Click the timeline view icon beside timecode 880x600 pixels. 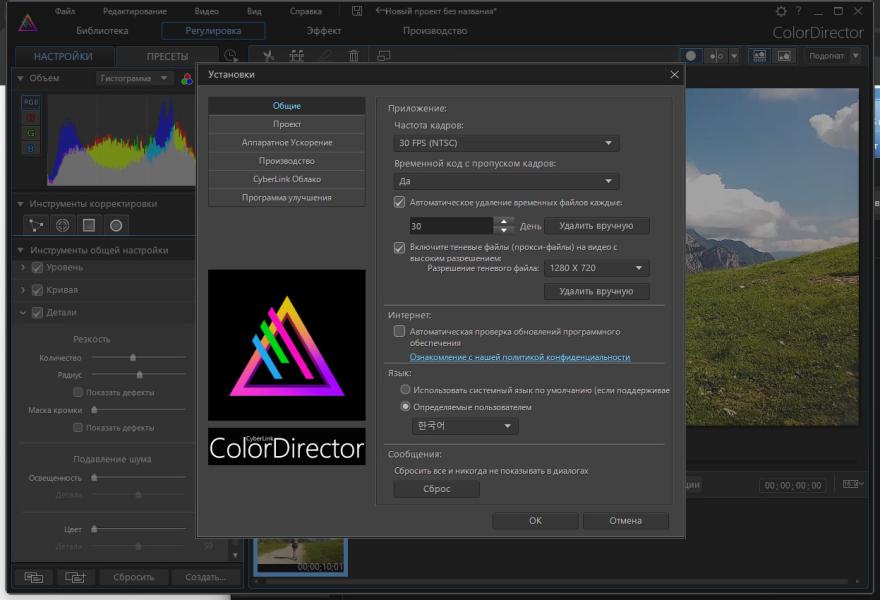coord(852,484)
